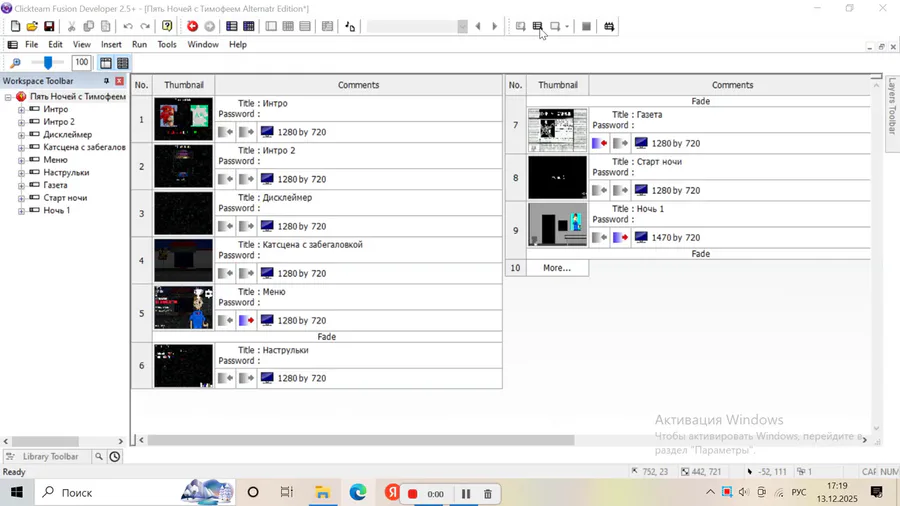
Task: Expand the Интро 2 tree node
Action: click(21, 122)
